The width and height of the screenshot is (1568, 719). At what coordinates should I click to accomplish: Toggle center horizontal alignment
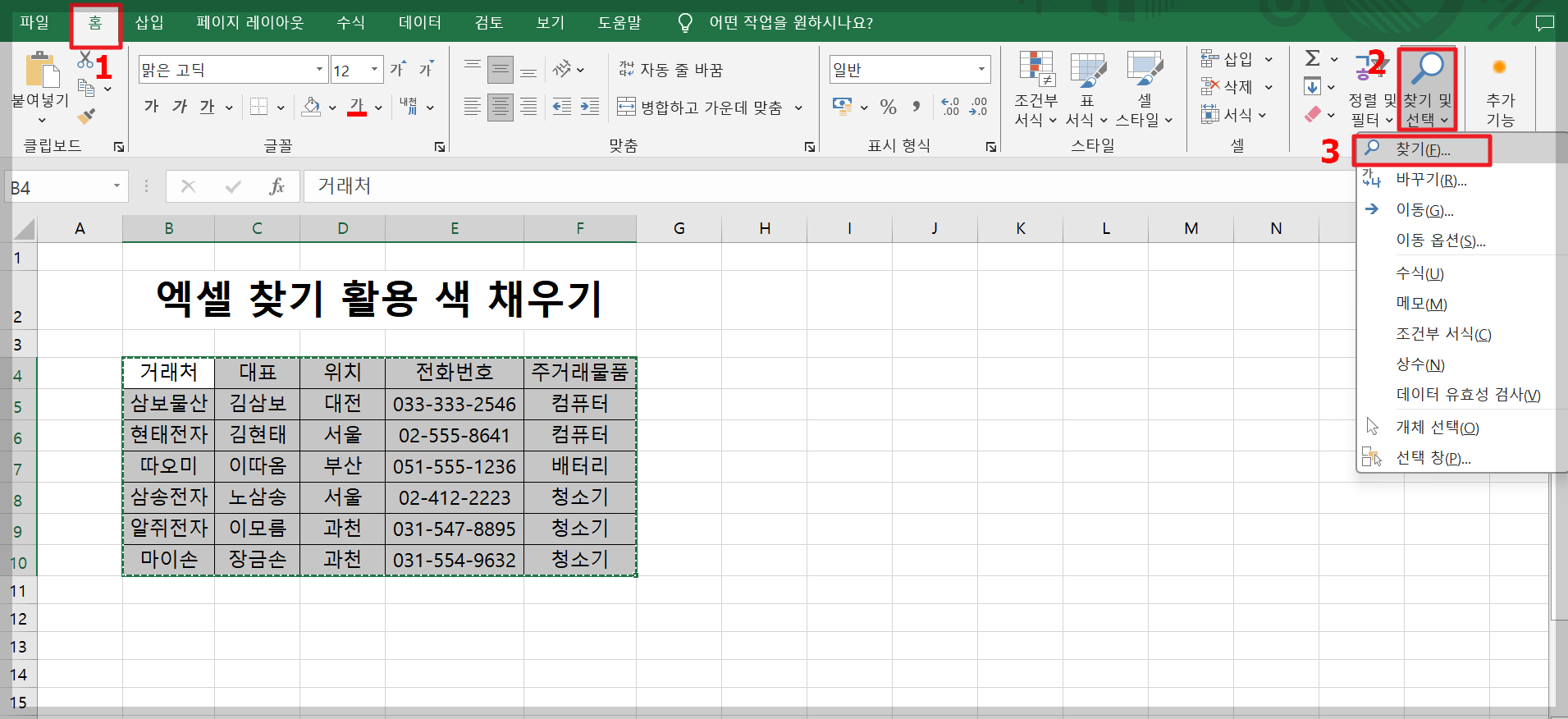(x=501, y=107)
